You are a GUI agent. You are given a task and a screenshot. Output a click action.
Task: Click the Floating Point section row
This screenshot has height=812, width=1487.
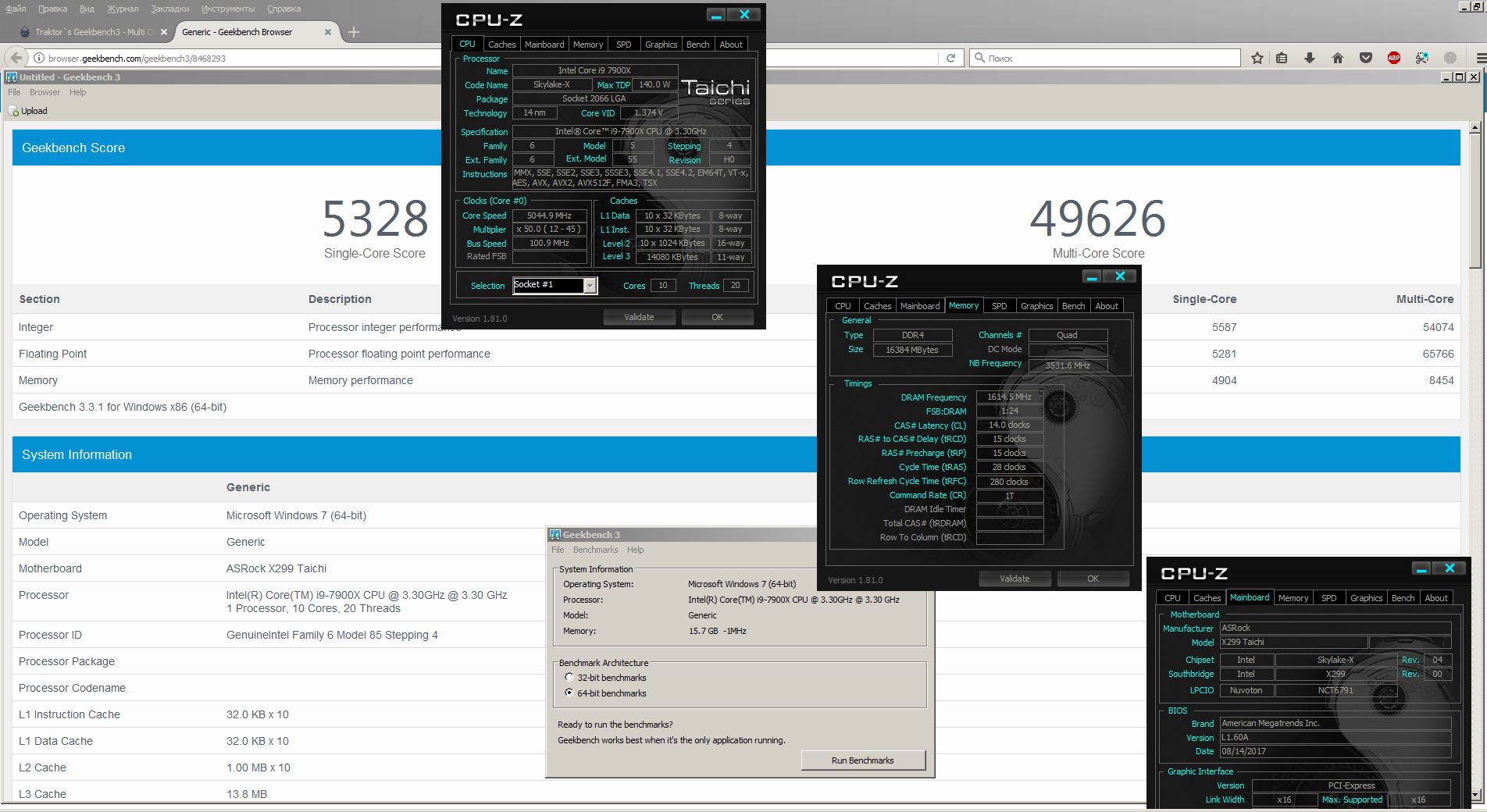tap(736, 354)
